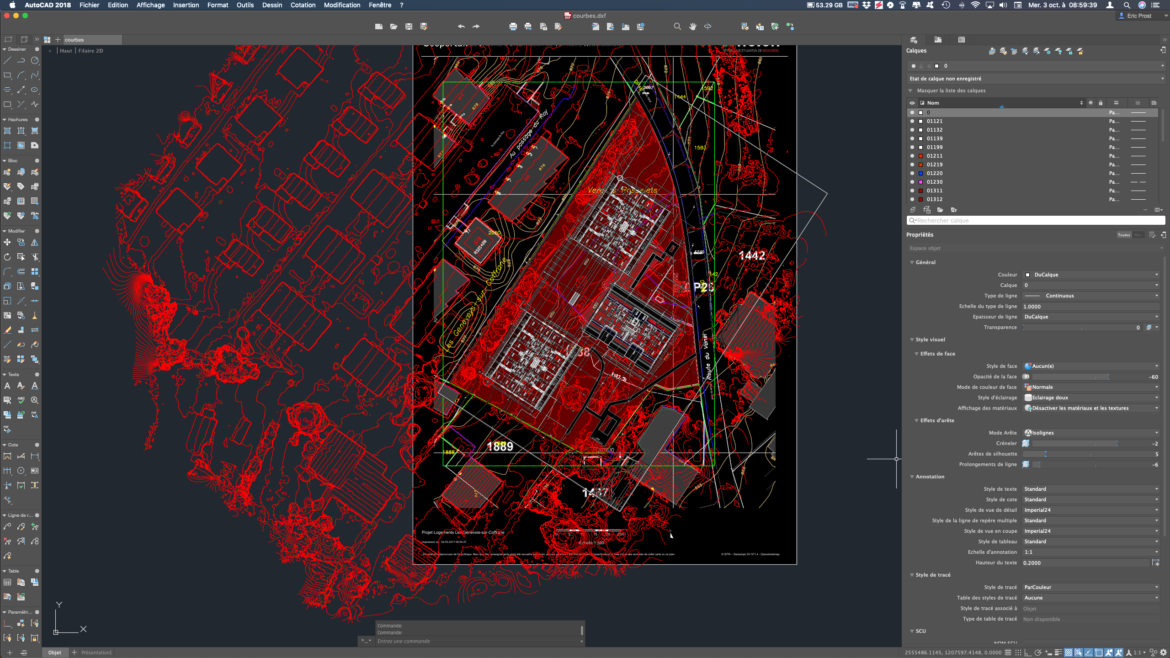Pick the Move tool in Modifier panel

(x=7, y=242)
